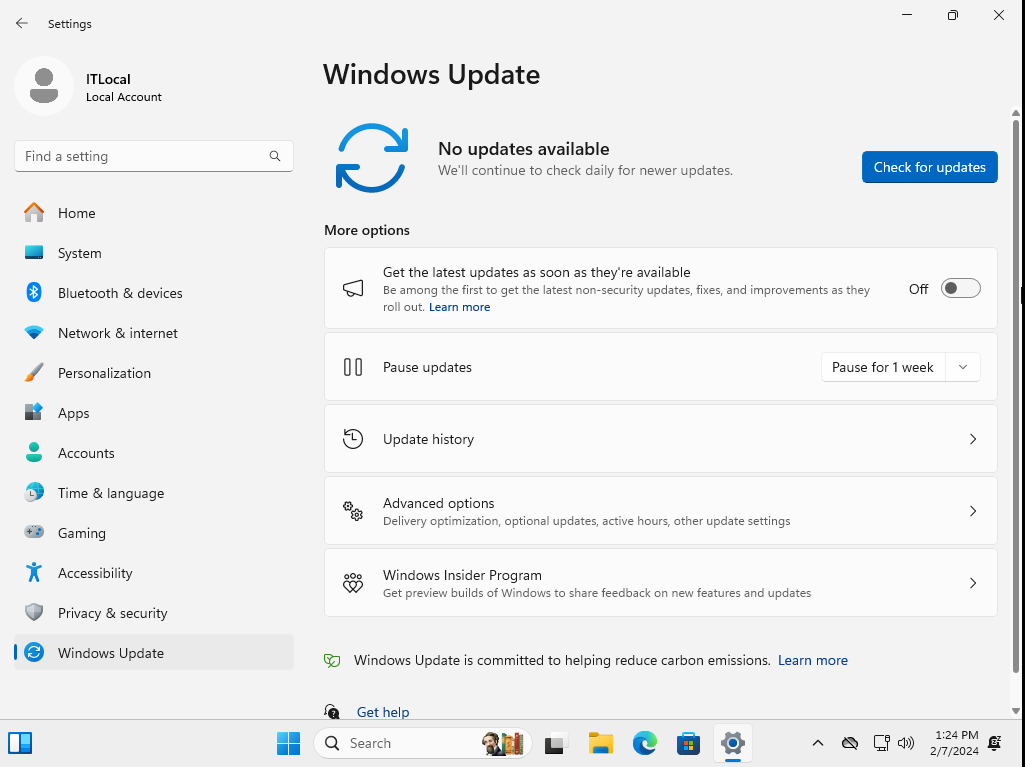Open Advanced options page
The height and width of the screenshot is (767, 1025).
click(661, 511)
